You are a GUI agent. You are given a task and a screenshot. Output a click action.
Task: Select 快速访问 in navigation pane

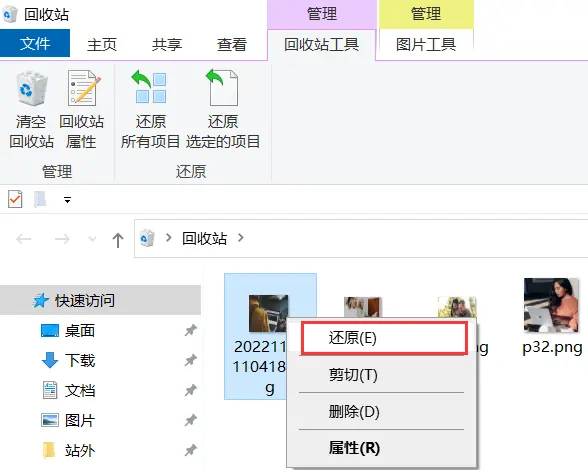(100, 300)
